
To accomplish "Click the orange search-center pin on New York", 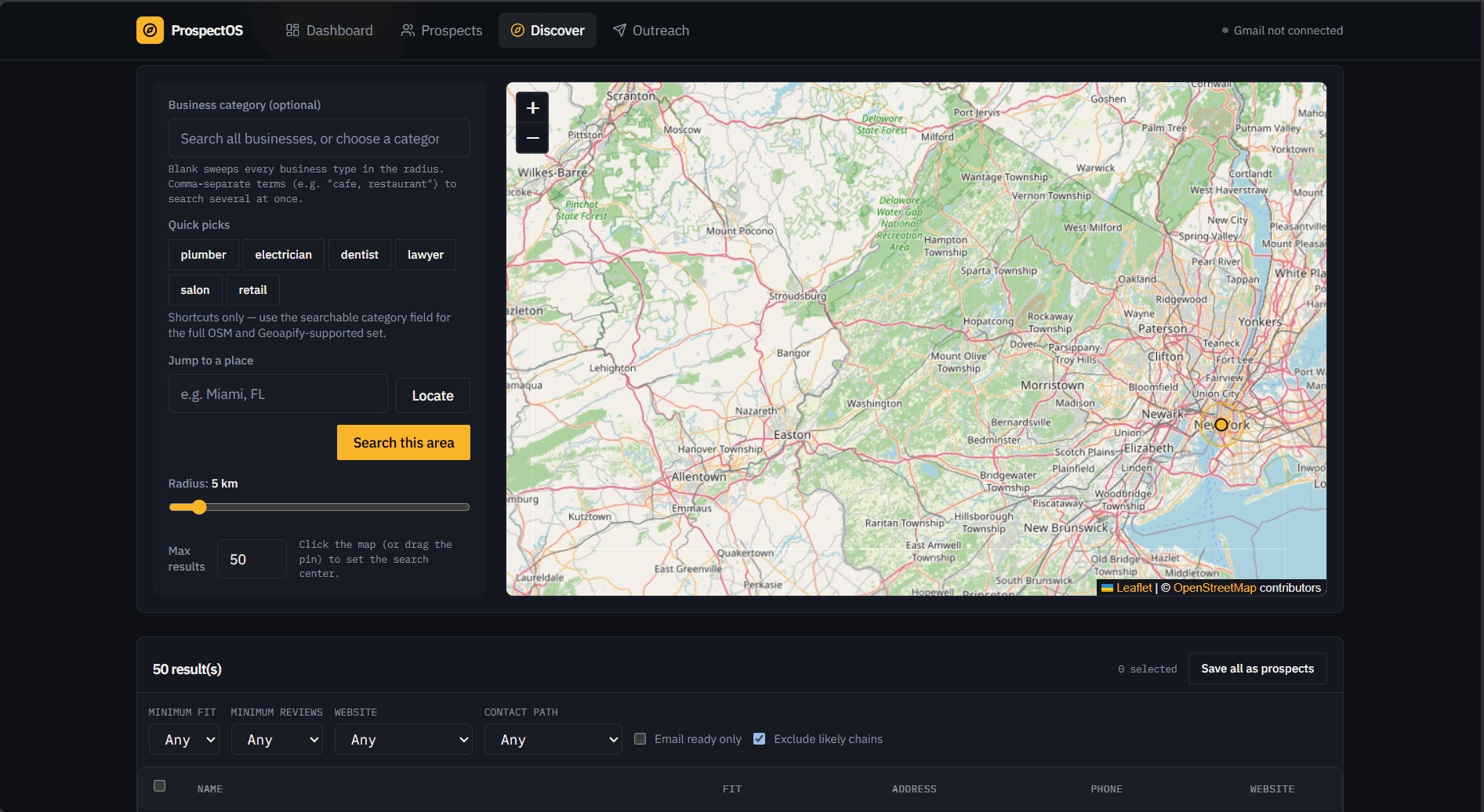I will pos(1221,425).
